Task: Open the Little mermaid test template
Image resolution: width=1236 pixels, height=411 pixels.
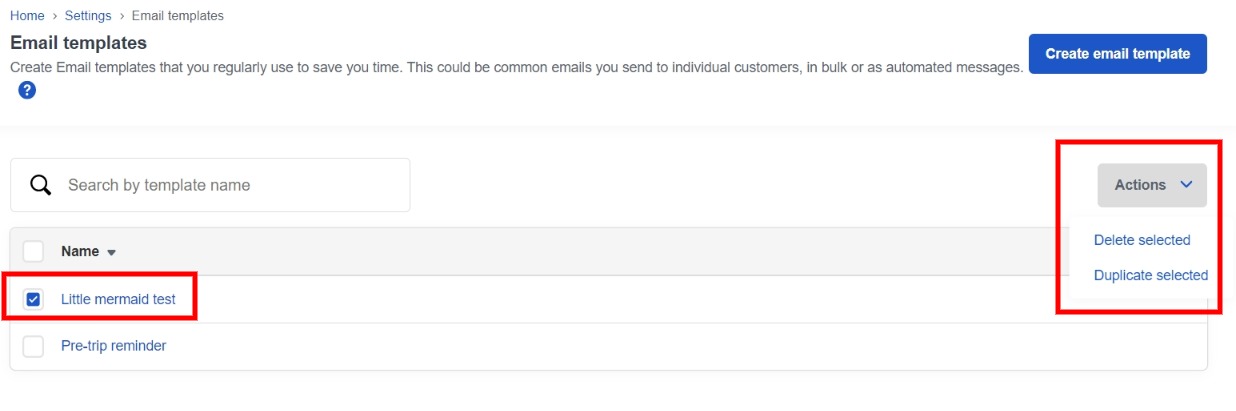Action: pyautogui.click(x=118, y=299)
